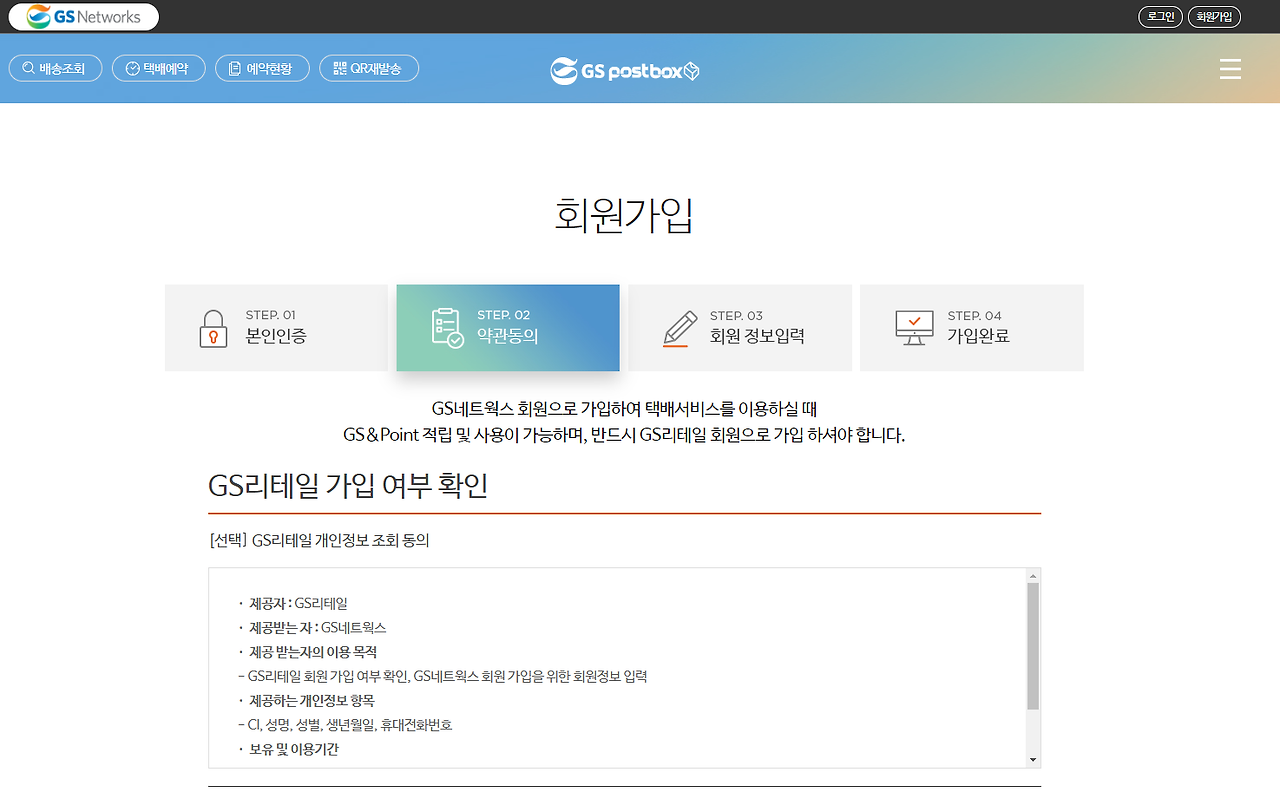Select STEP 04 가입완료 tab
The height and width of the screenshot is (805, 1280).
click(972, 328)
